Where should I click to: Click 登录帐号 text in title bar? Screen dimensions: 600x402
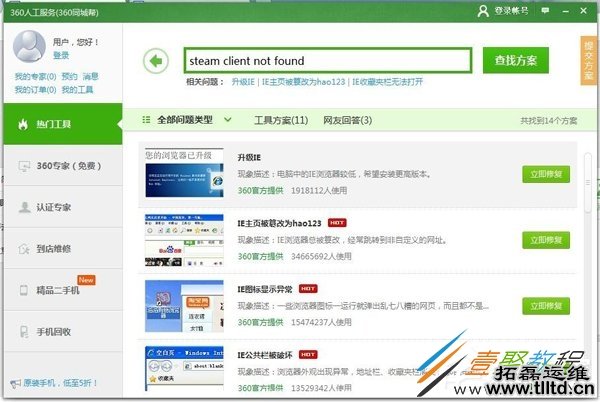coord(511,11)
